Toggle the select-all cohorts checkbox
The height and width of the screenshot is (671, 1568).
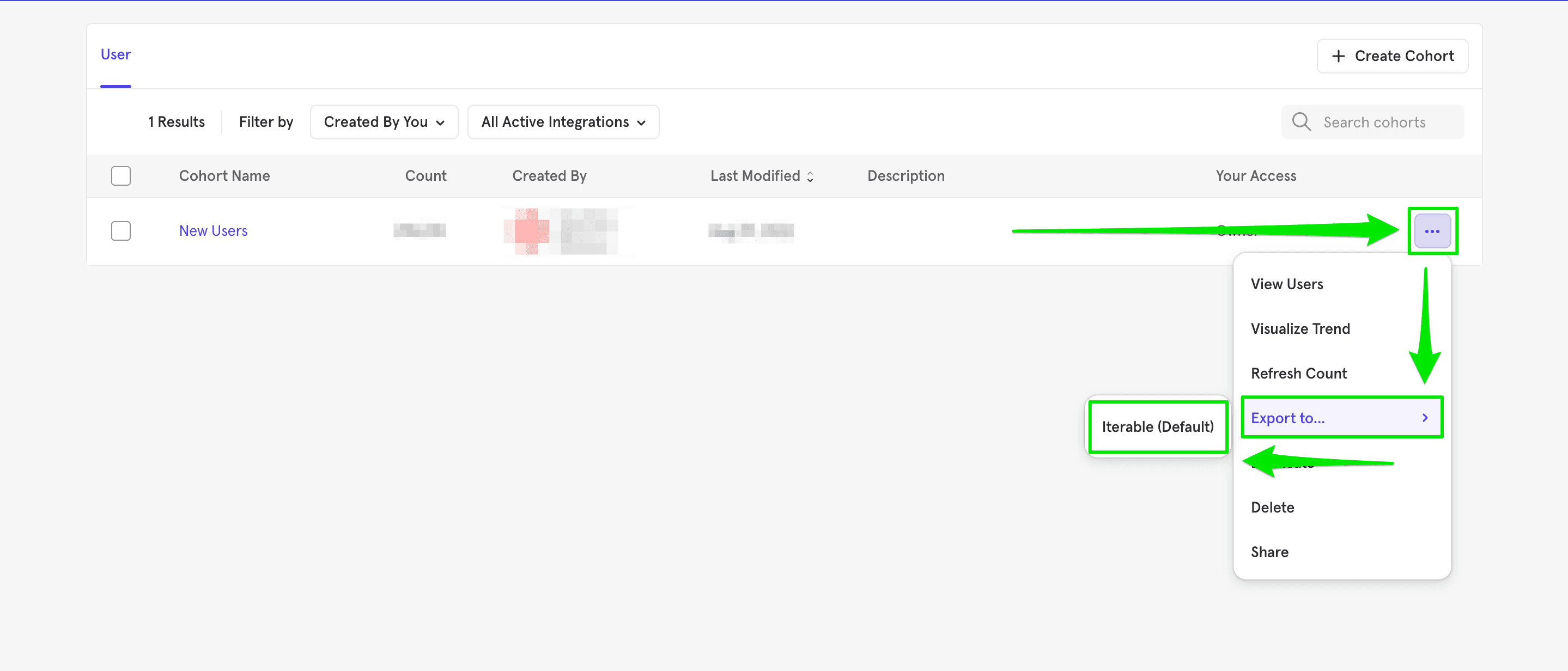120,176
